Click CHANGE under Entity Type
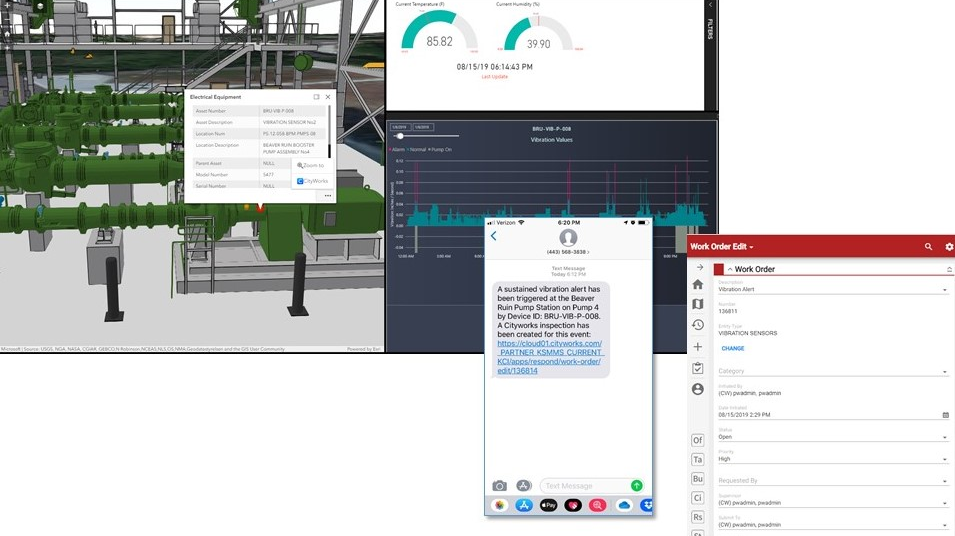The height and width of the screenshot is (536, 955). [733, 348]
